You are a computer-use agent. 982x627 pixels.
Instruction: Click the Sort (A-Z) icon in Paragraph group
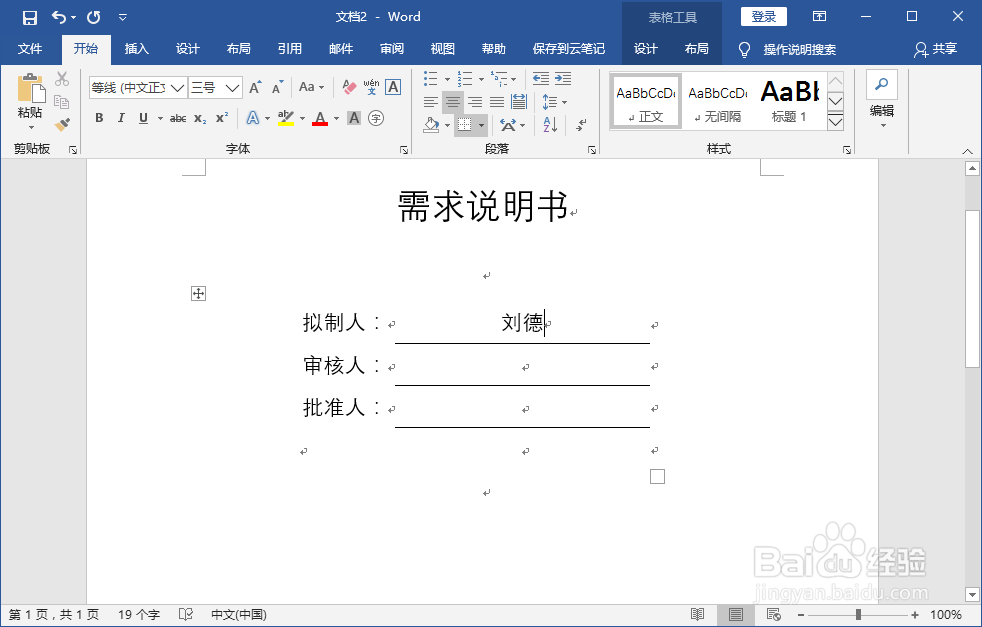pyautogui.click(x=550, y=124)
